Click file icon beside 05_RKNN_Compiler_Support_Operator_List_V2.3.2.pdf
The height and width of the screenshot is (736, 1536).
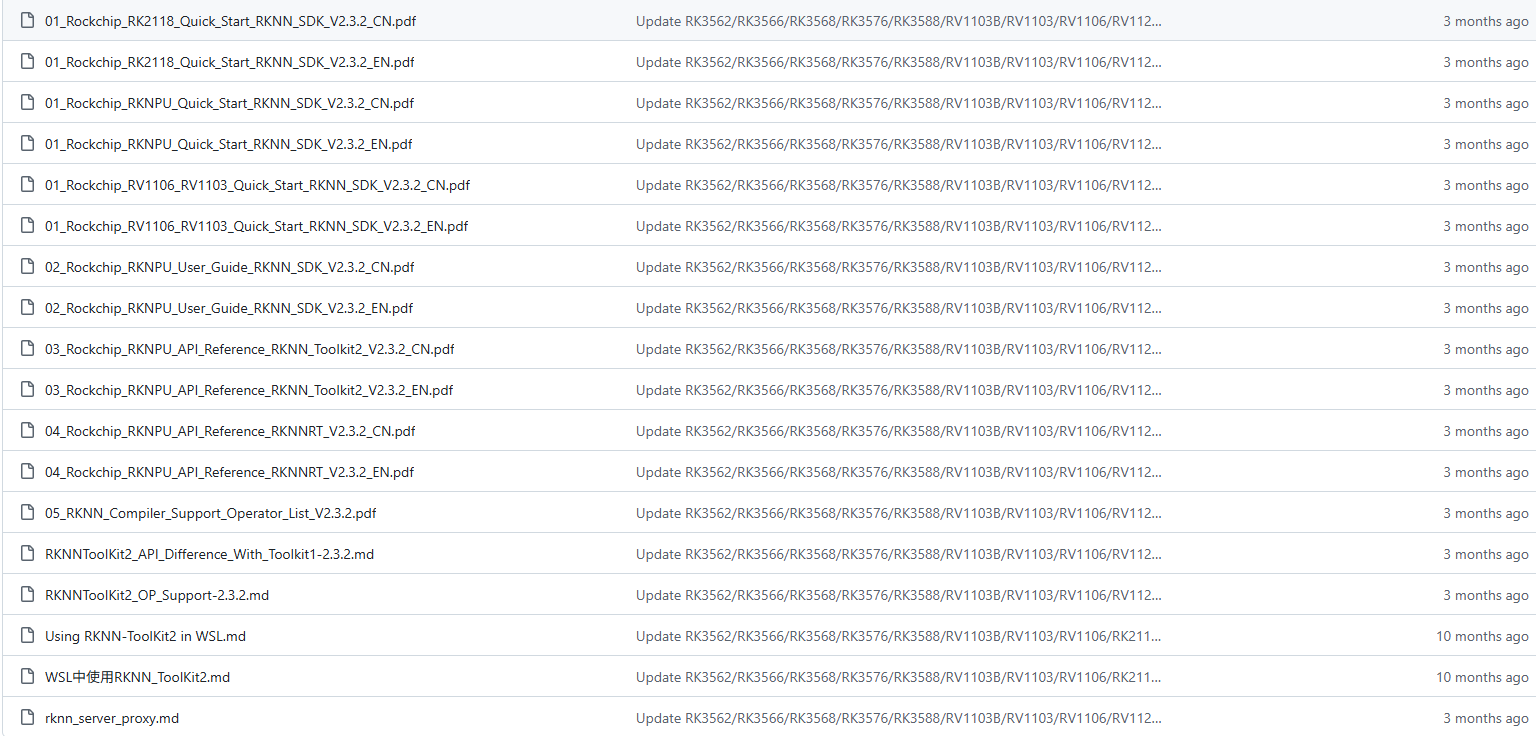pos(27,513)
